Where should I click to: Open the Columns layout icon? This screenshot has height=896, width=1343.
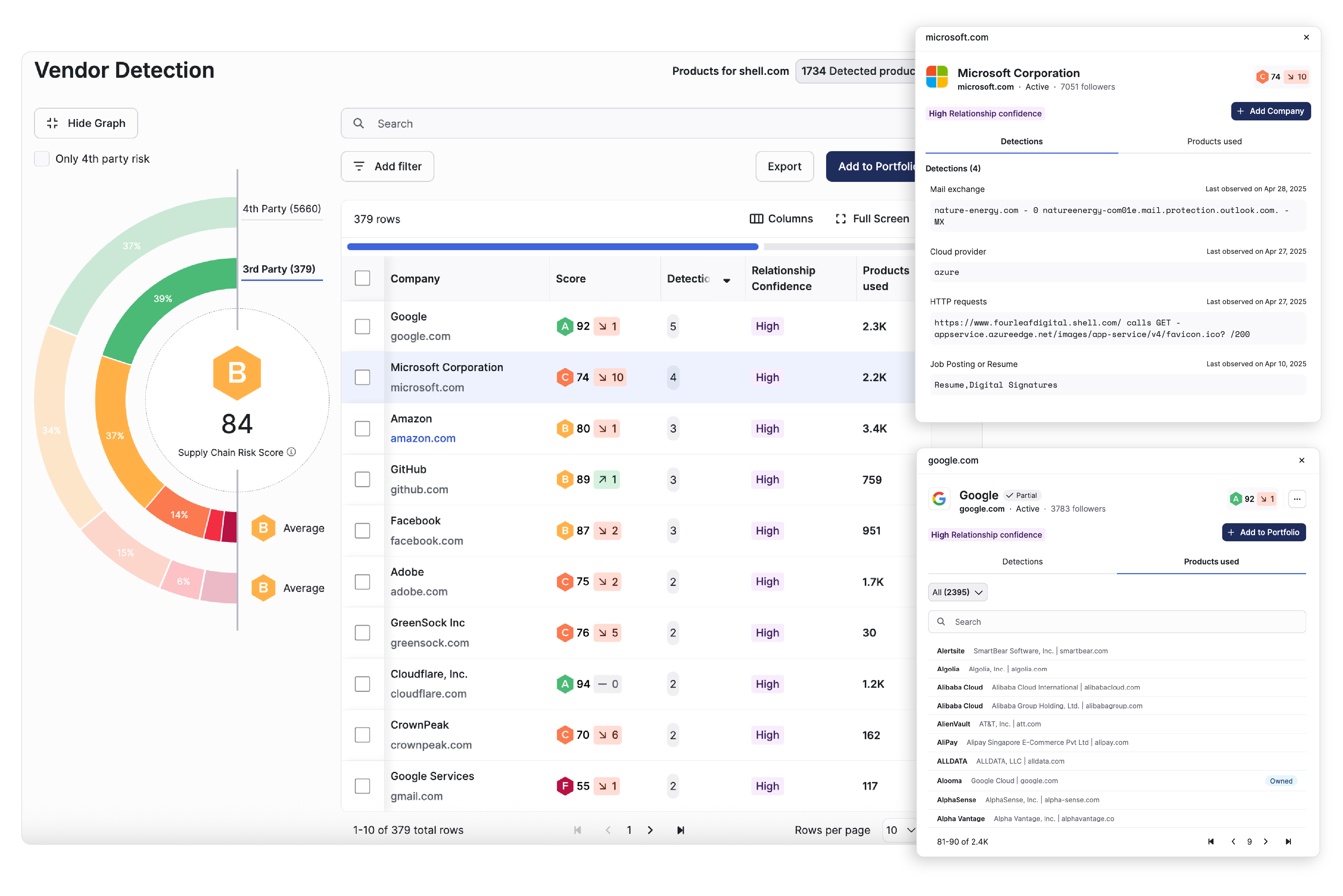[756, 219]
